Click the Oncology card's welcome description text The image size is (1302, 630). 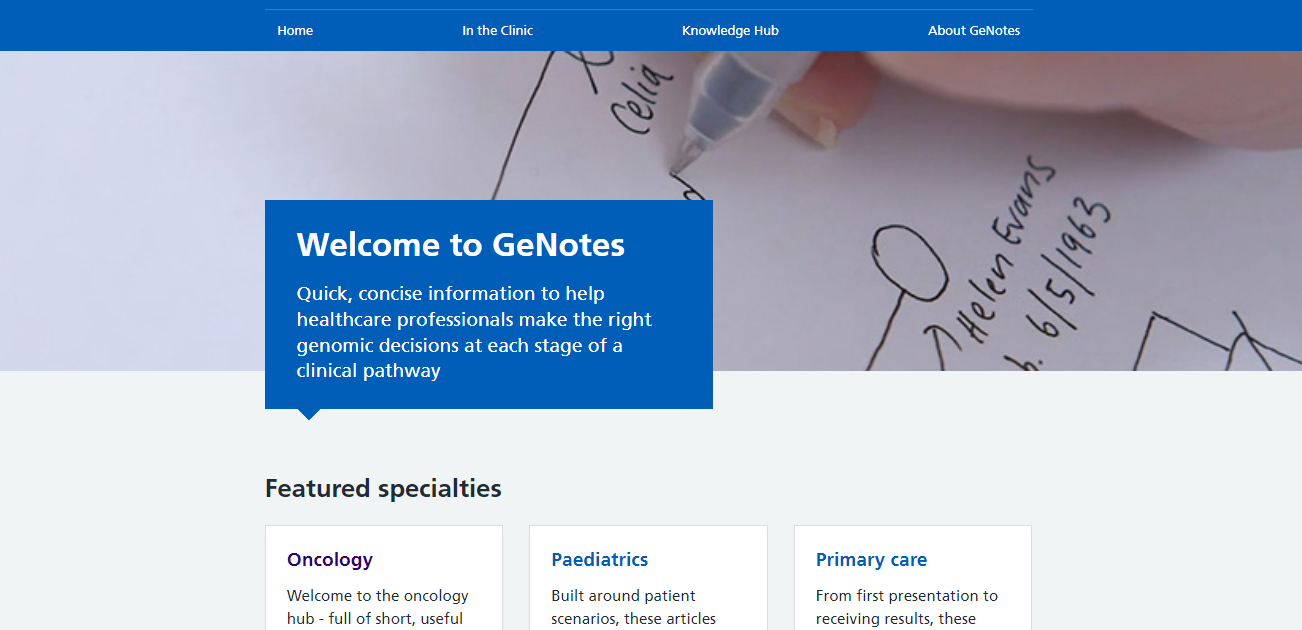coord(378,607)
